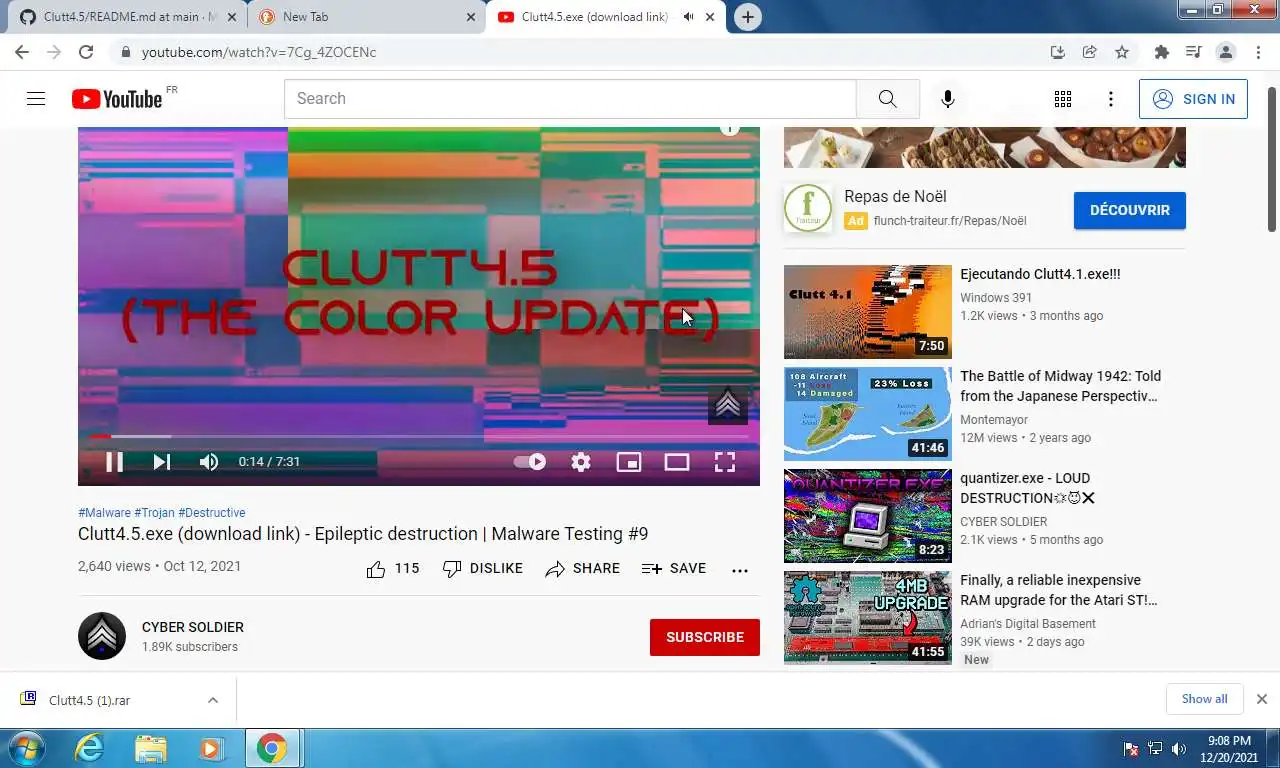
Task: Open Chrome extensions puzzle icon
Action: tap(1161, 52)
